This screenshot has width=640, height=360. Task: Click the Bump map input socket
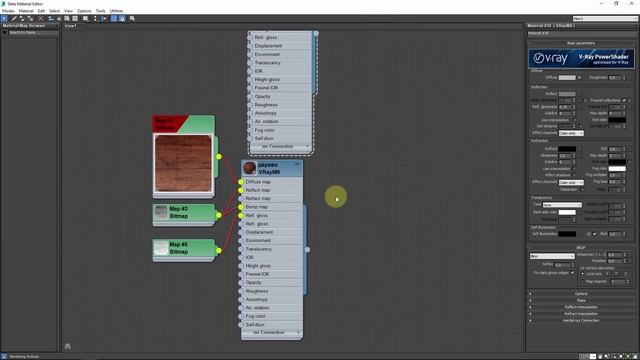coord(241,207)
